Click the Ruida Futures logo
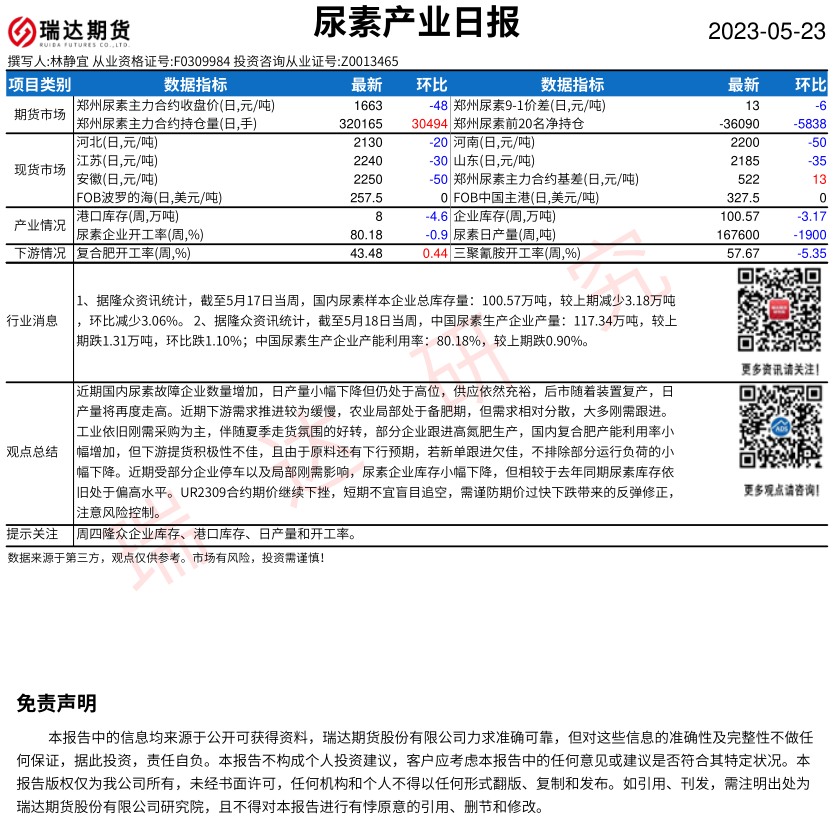Screen dimensions: 833x818 (x=69, y=31)
